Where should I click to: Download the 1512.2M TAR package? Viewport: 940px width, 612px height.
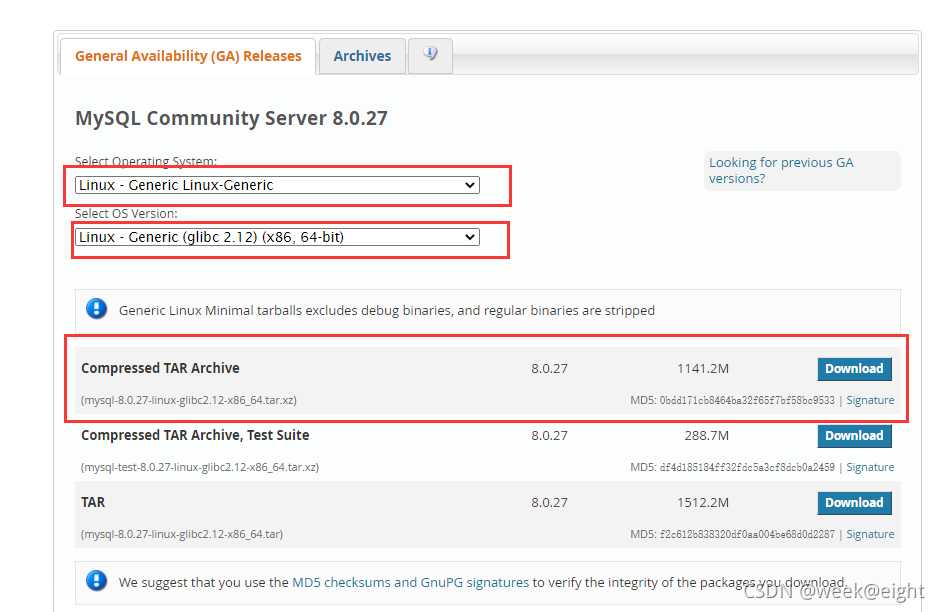point(854,503)
